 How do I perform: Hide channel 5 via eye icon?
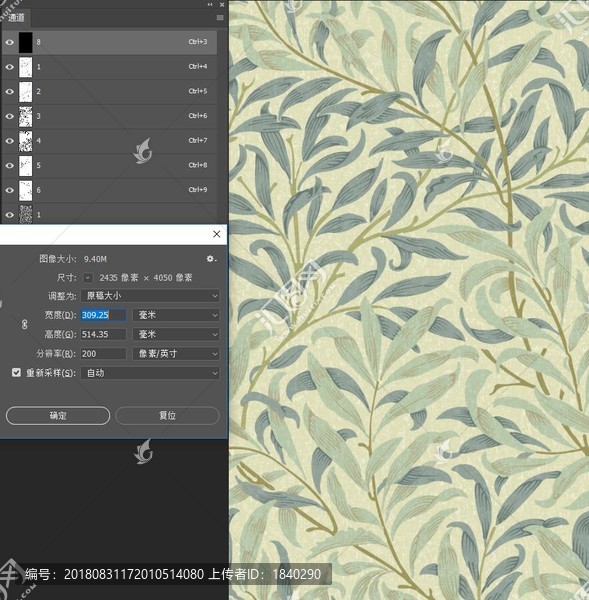tap(10, 166)
